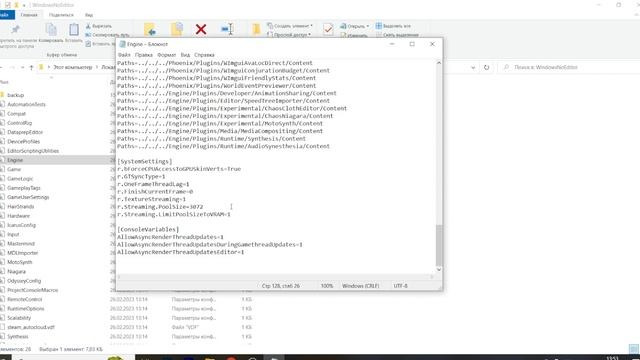
Task: Open Notepad Вид menu
Action: 185,55
